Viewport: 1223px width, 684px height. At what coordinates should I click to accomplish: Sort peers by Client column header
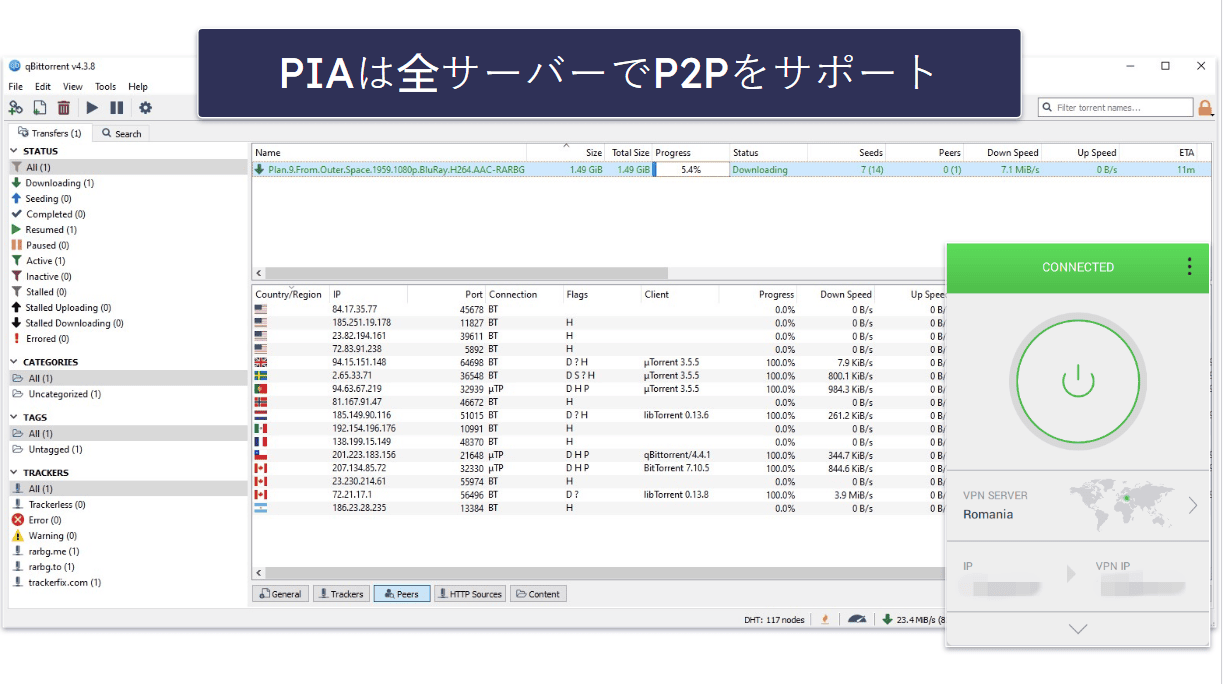pos(680,294)
